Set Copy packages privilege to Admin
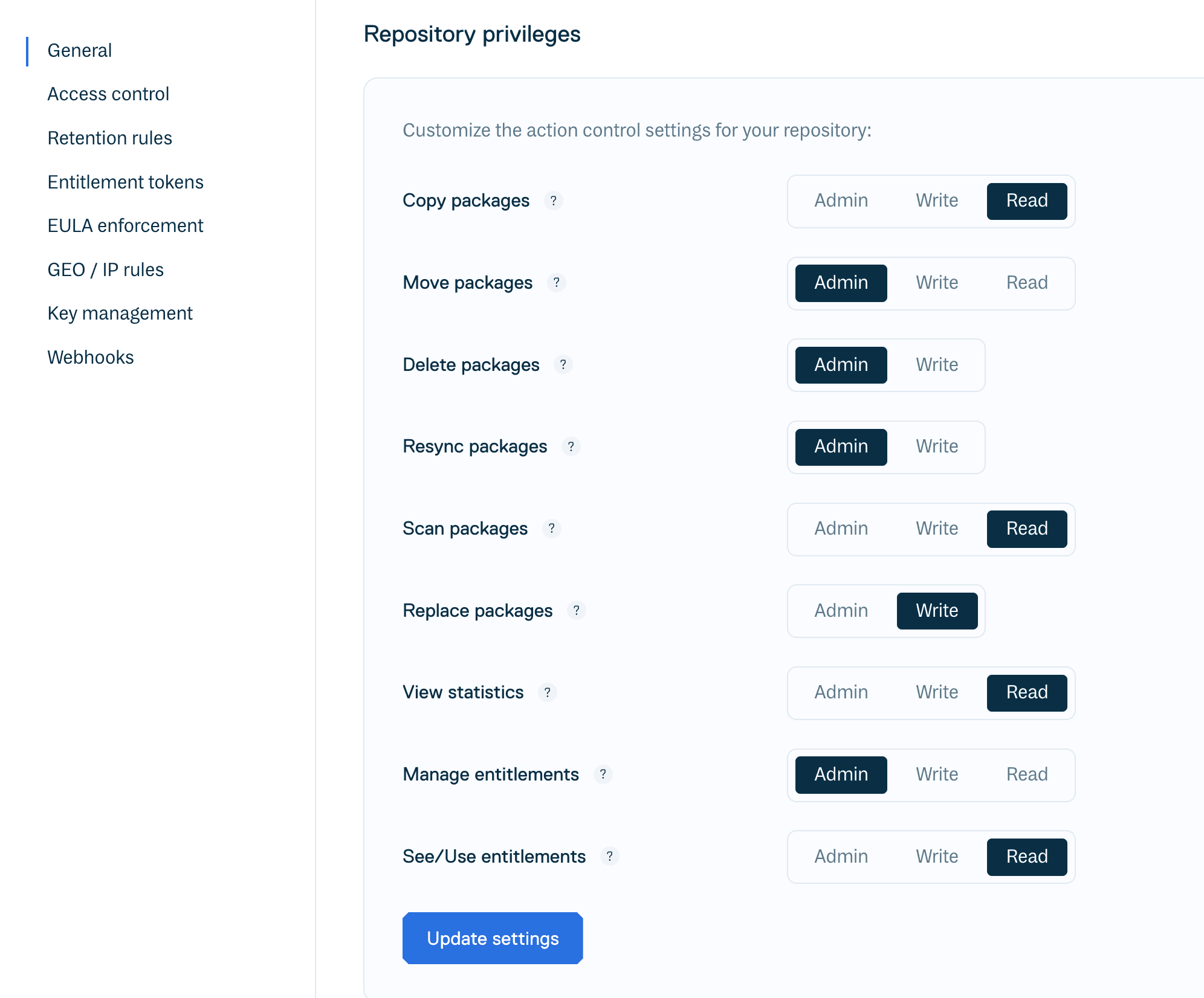Screen dimensions: 1204x998 click(841, 201)
